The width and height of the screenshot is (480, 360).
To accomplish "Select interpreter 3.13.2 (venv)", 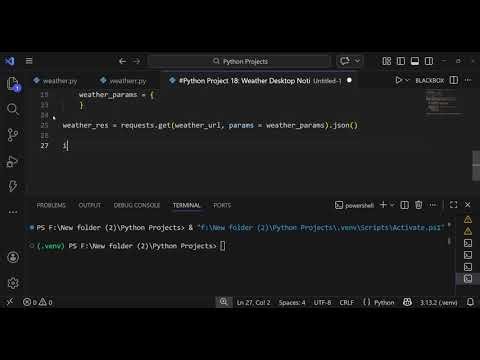I will click(439, 303).
